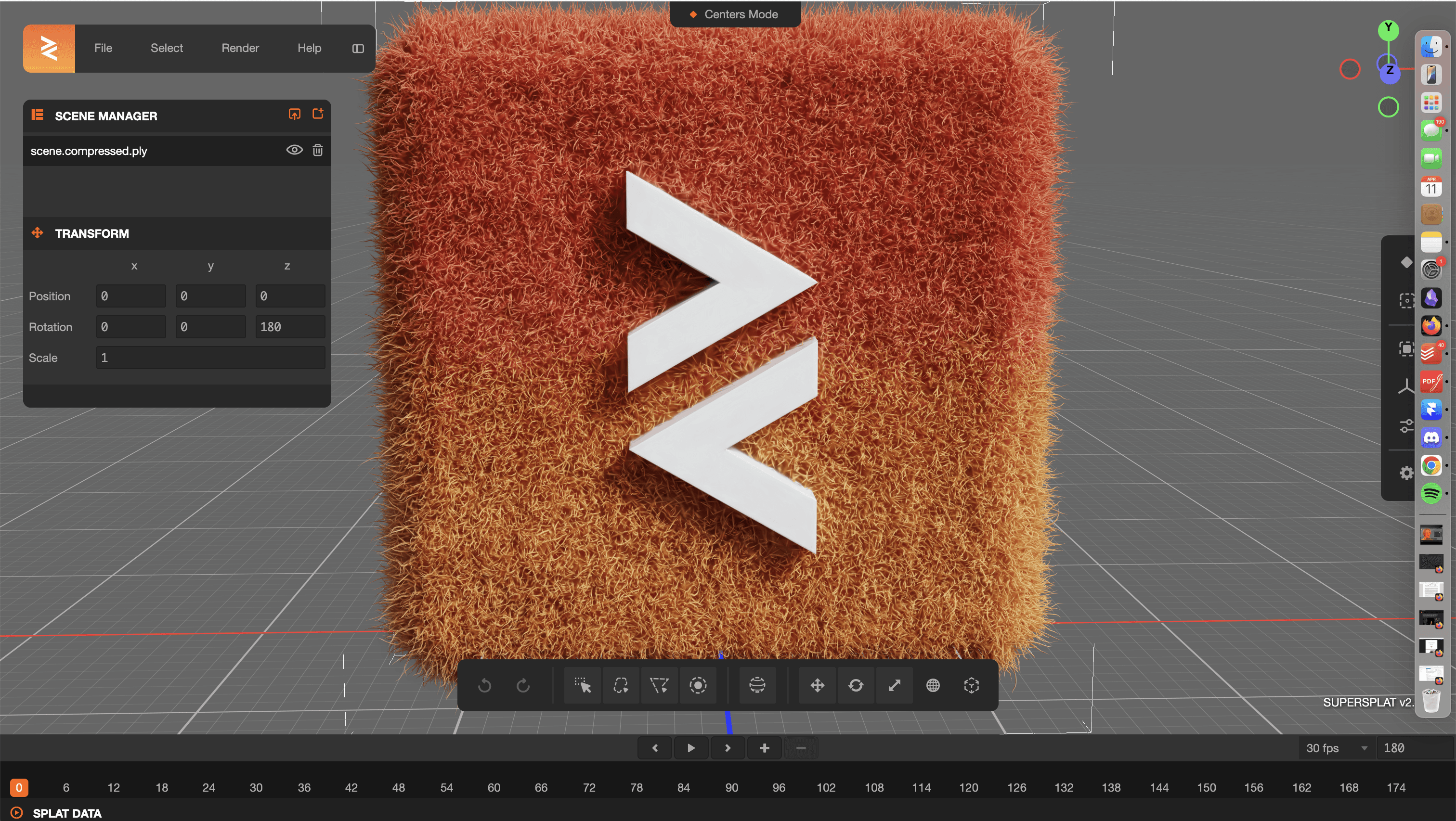Click the dashed square with filled center icon
The height and width of the screenshot is (821, 1456).
[1406, 348]
